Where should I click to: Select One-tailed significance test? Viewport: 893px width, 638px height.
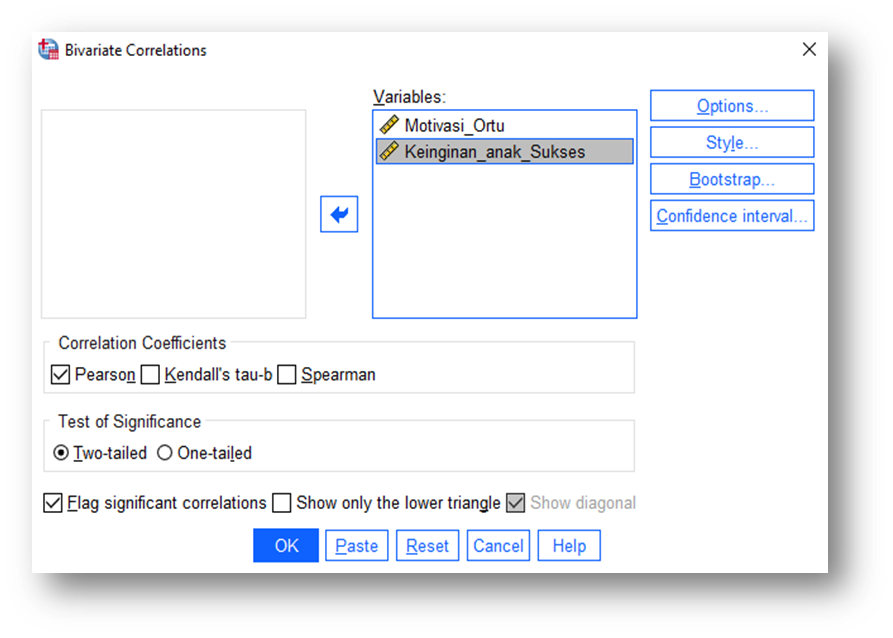point(165,453)
